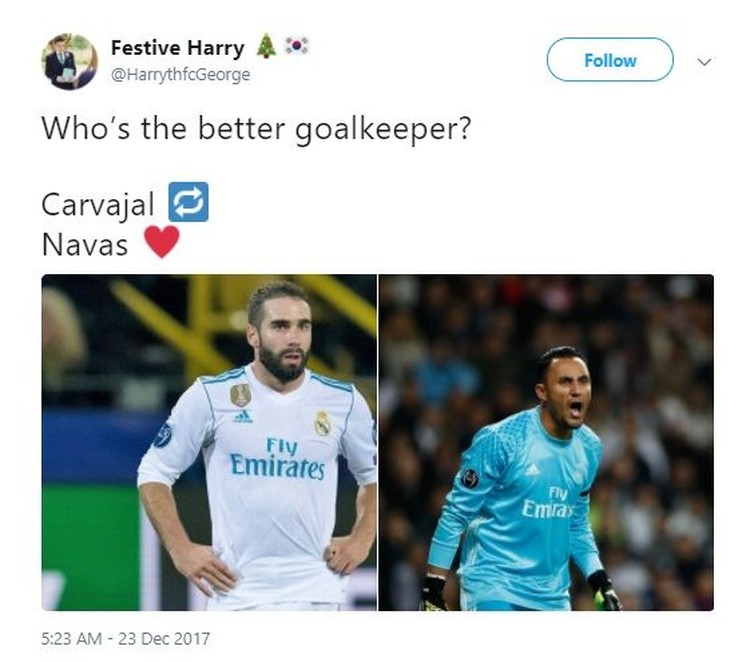Open the left photo of Carvajal
This screenshot has height=662, width=750.
point(209,442)
